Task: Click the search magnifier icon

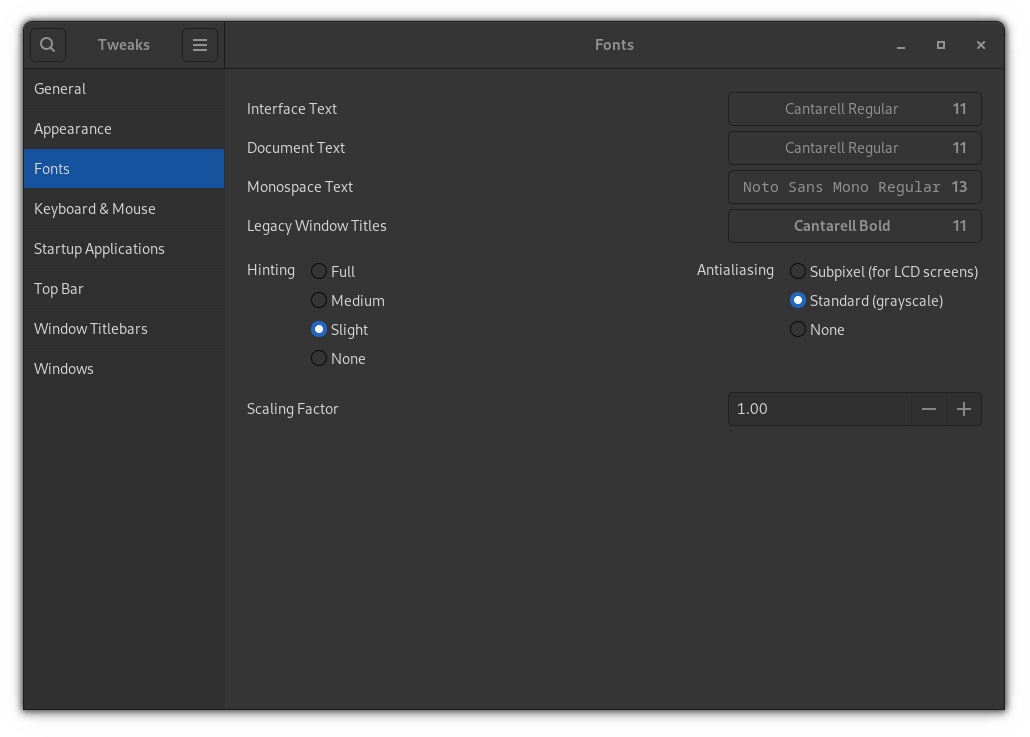Action: [48, 45]
